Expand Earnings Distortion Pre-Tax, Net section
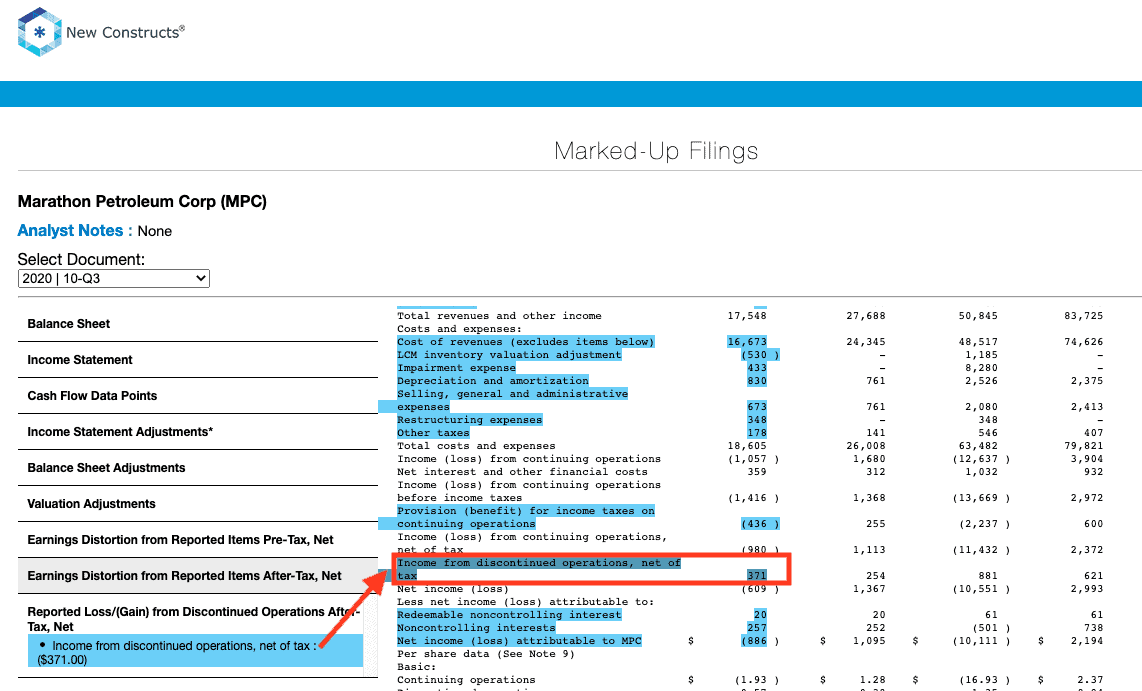This screenshot has width=1142, height=691. point(181,540)
